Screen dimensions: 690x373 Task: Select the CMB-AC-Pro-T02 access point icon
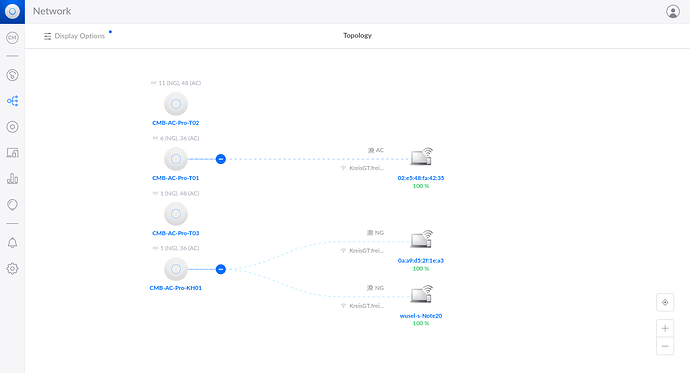pyautogui.click(x=176, y=104)
